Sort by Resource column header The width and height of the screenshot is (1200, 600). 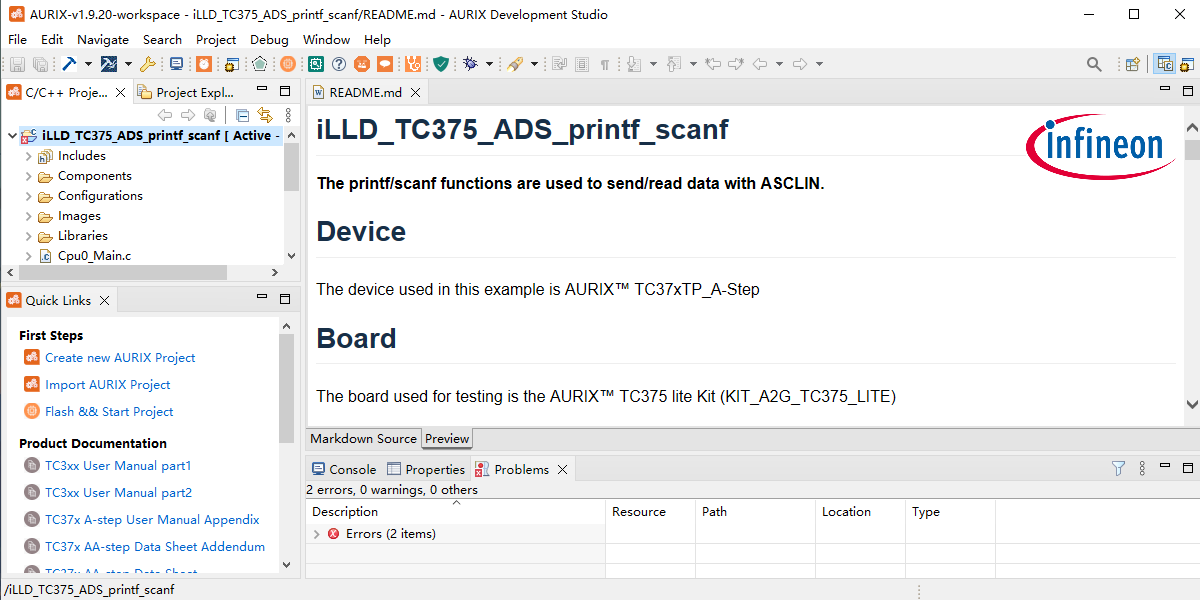coord(650,512)
